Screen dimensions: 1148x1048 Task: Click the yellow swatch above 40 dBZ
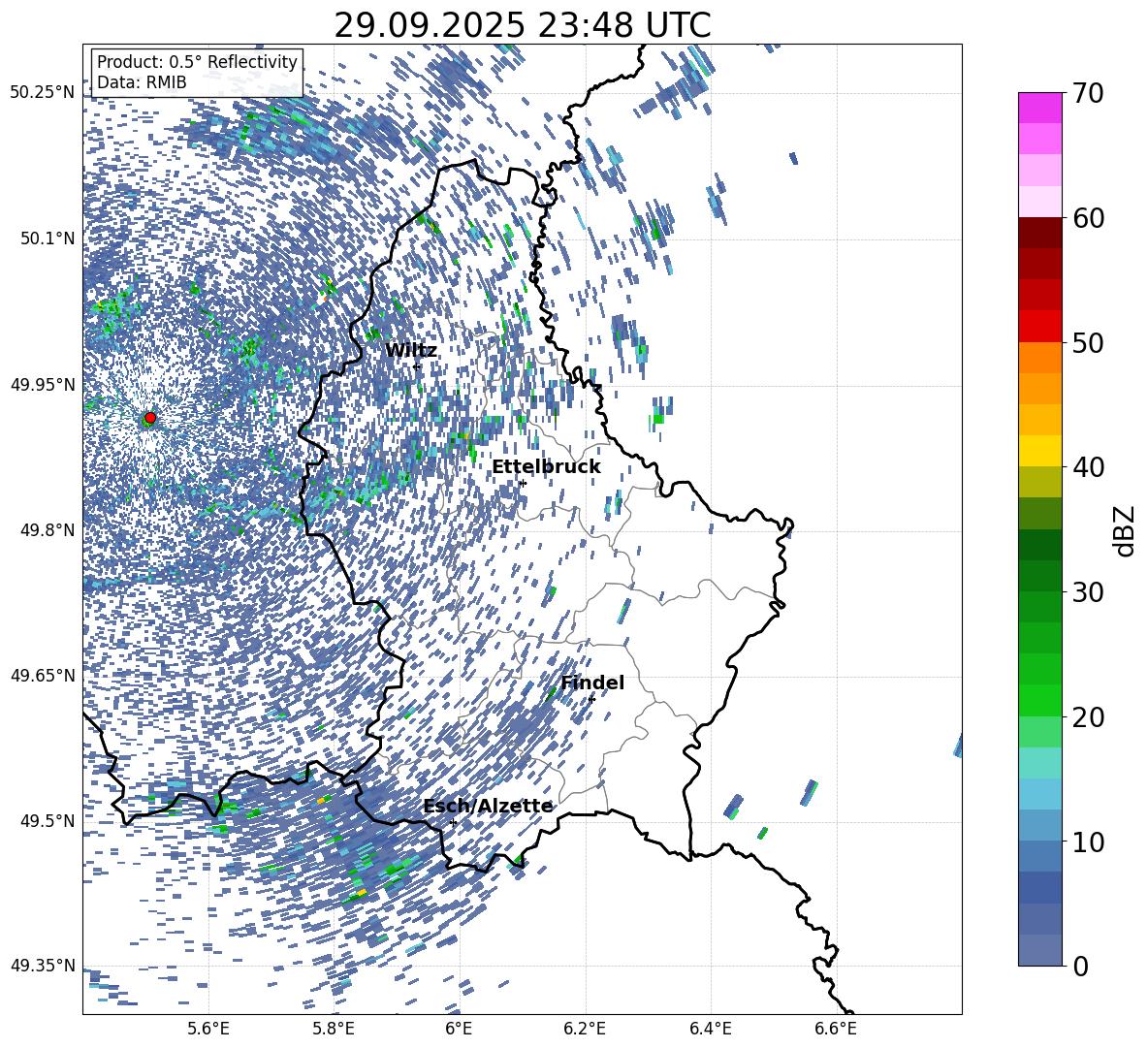1039,451
